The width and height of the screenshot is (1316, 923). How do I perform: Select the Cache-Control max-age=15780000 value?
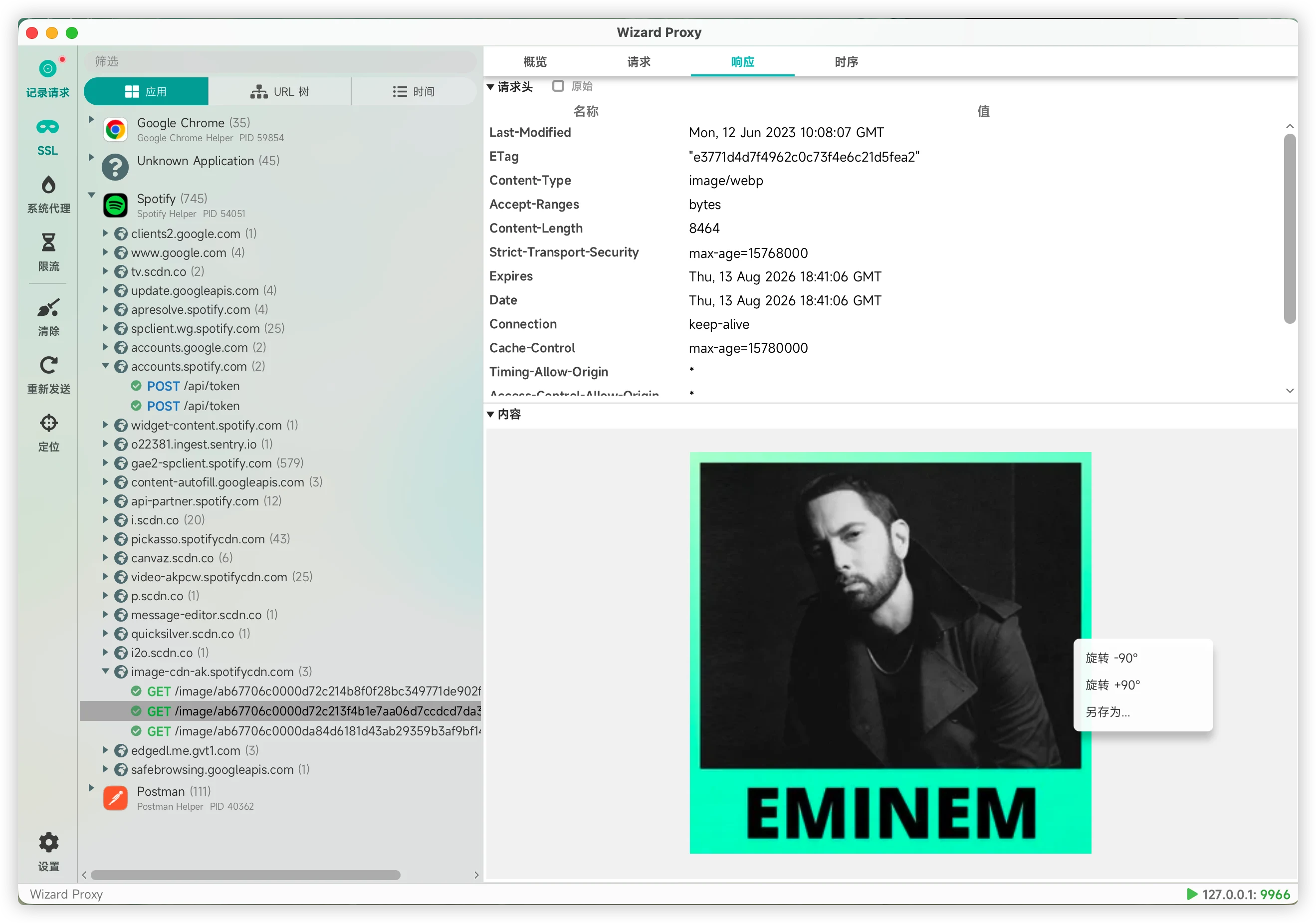click(x=748, y=348)
